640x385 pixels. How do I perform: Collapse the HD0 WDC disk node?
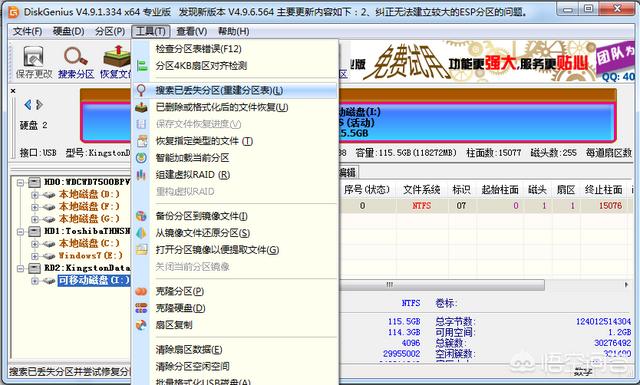click(20, 182)
